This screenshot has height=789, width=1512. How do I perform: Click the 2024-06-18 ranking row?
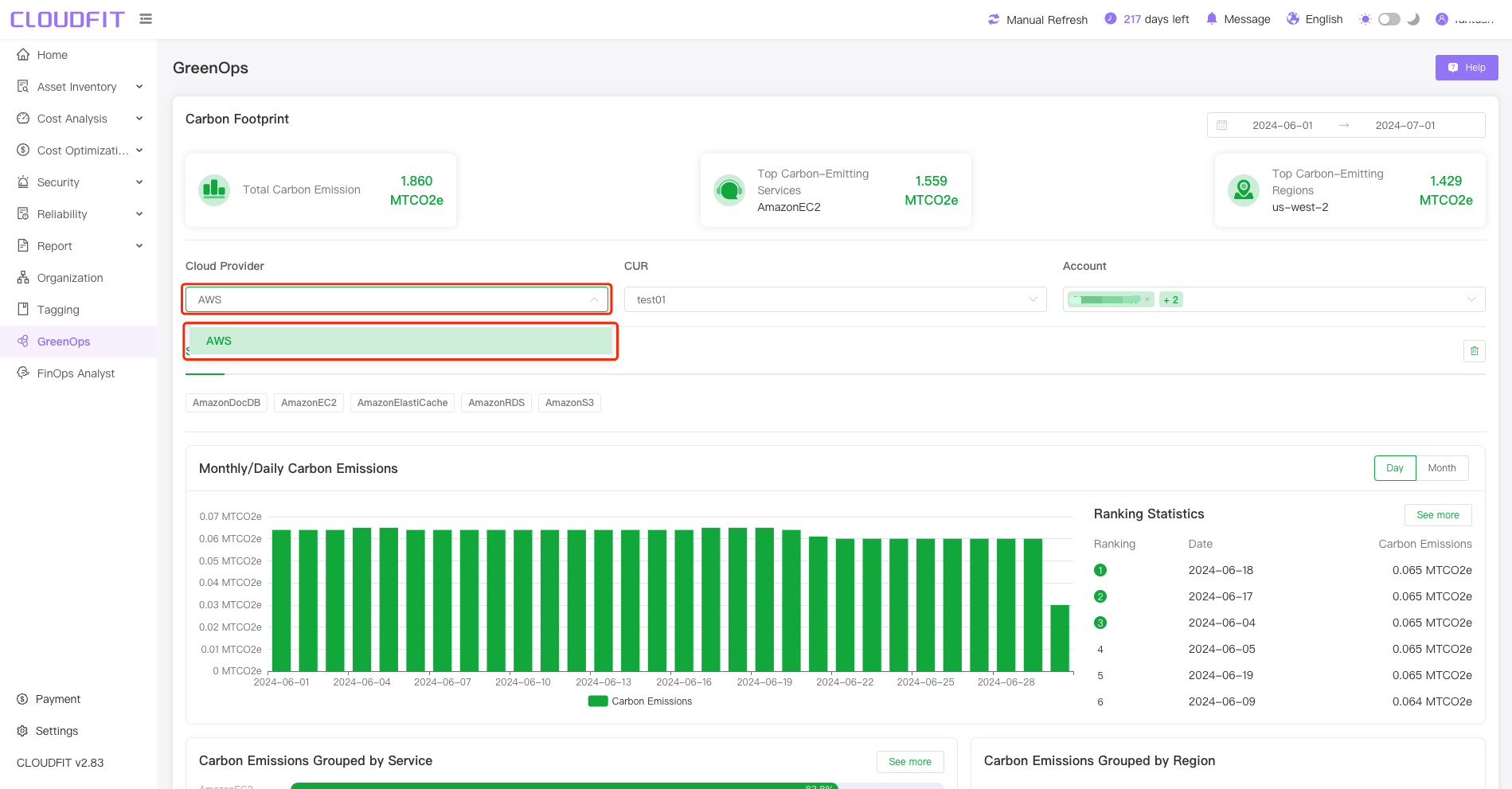[1283, 570]
